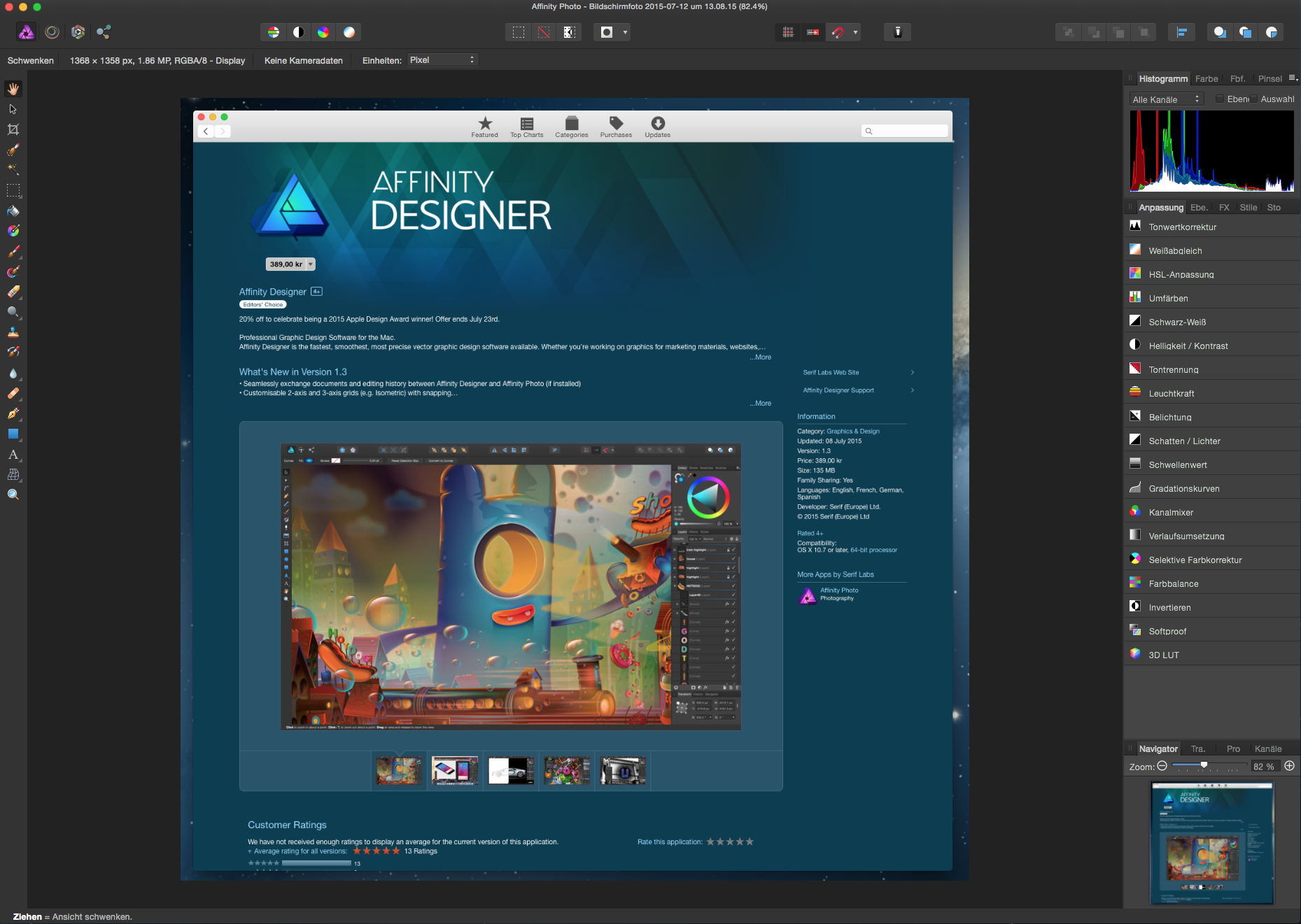The image size is (1301, 924).
Task: Open the Assistant options icon
Action: 898,32
